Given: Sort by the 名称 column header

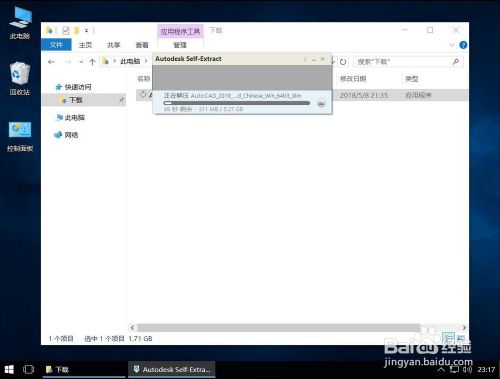Looking at the screenshot, I should 144,79.
